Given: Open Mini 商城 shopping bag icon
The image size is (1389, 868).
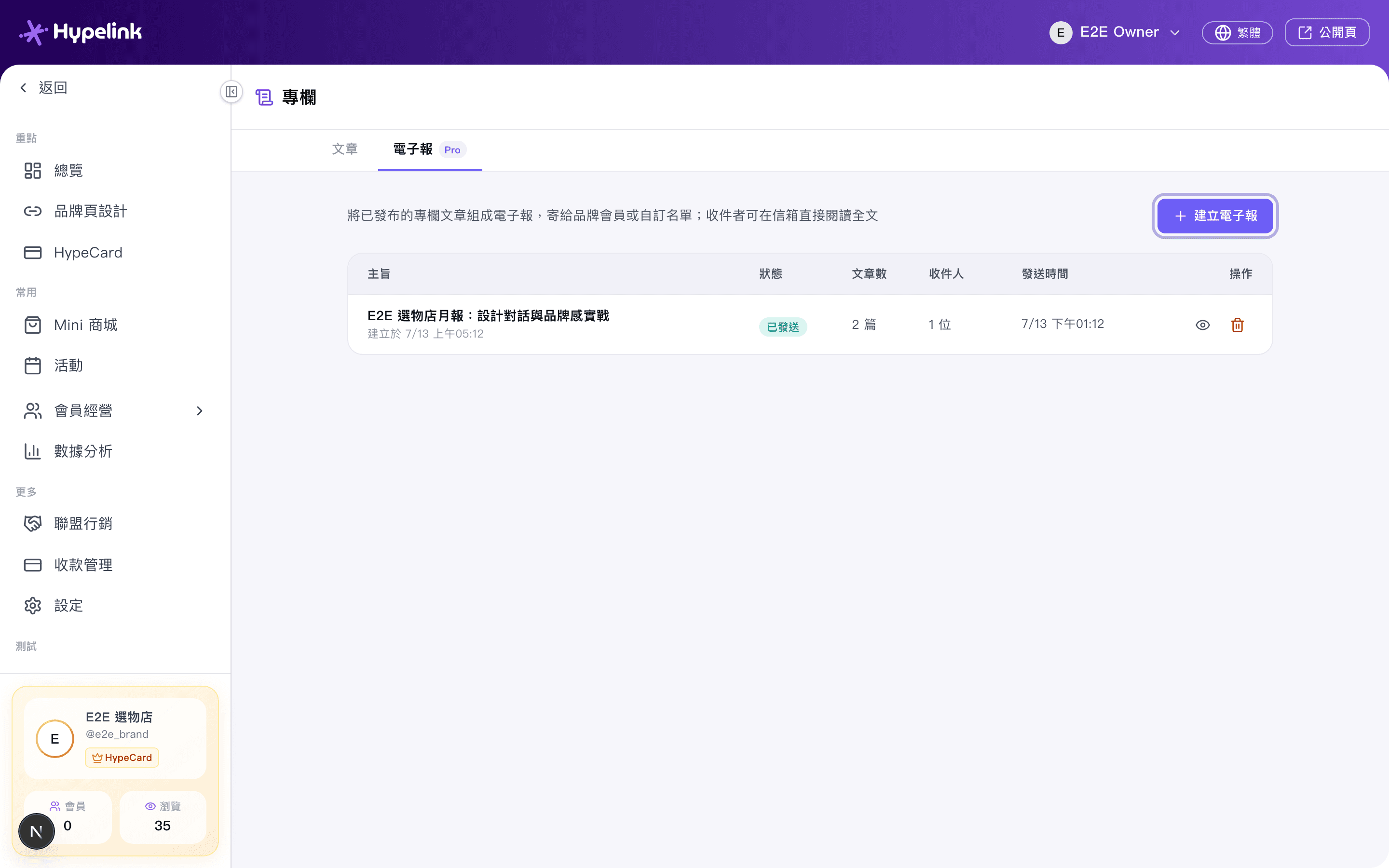Looking at the screenshot, I should (33, 325).
